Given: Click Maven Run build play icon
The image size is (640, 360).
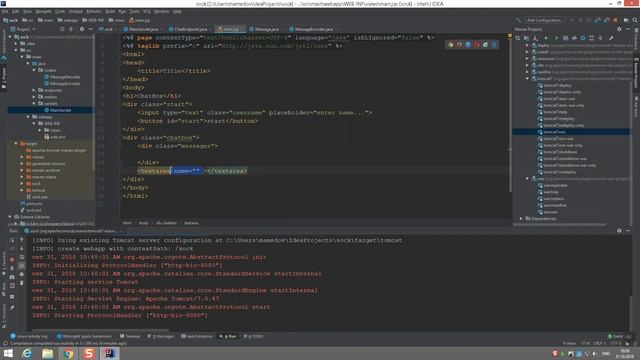Looking at the screenshot, I should pos(556,38).
